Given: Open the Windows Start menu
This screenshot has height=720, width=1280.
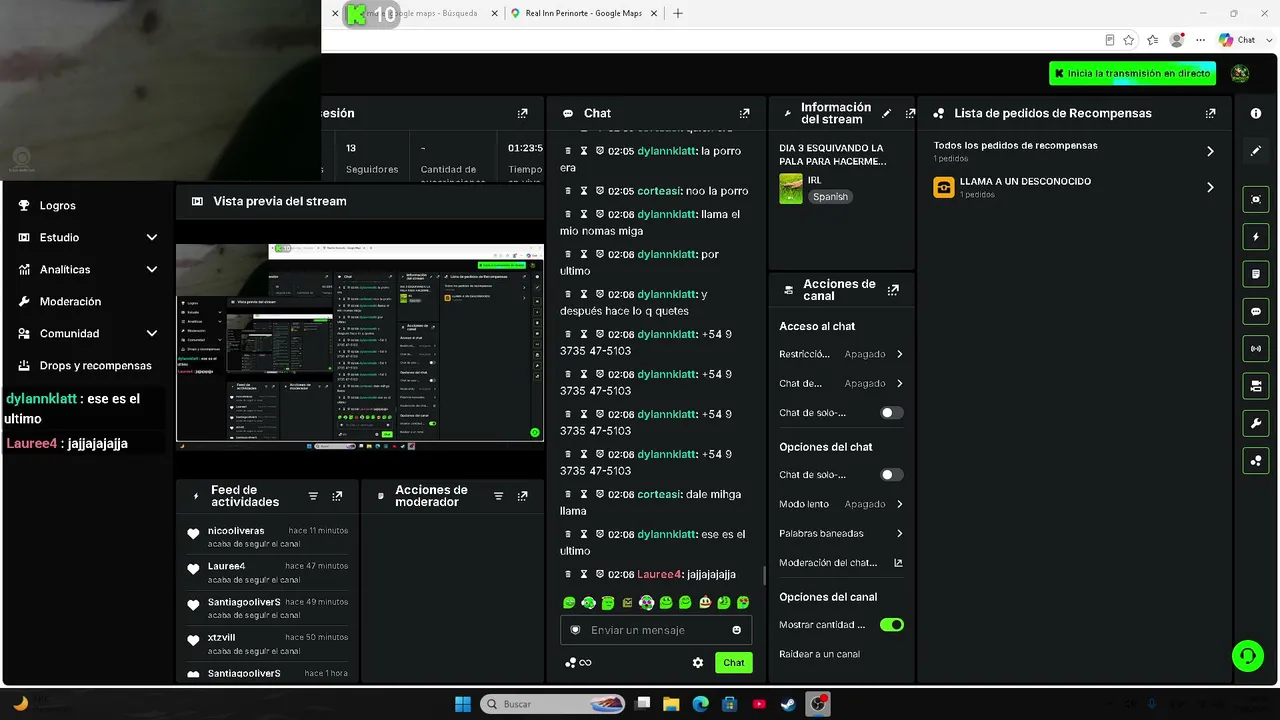Looking at the screenshot, I should pos(463,704).
